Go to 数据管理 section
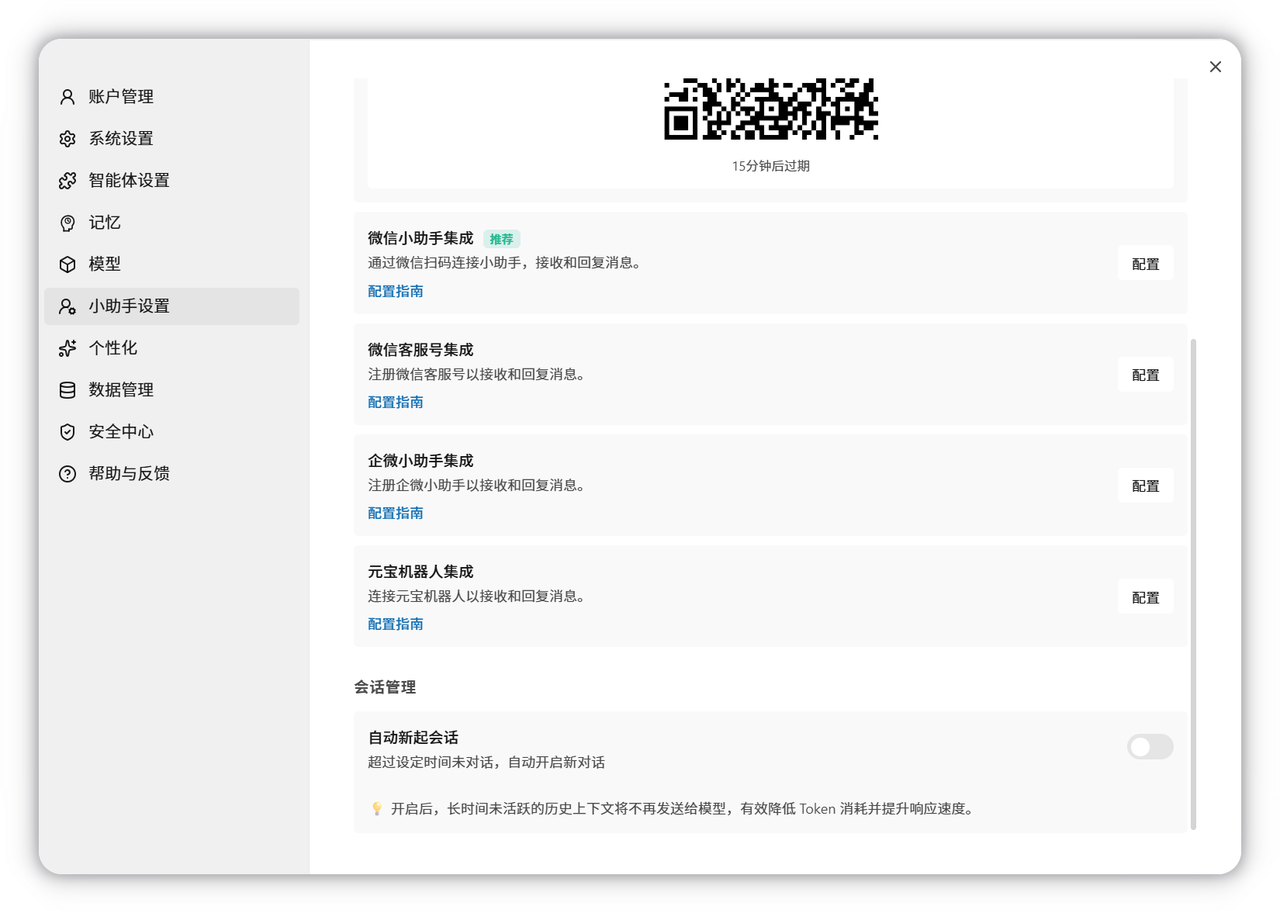Screen dimensions: 1280x913 (172, 390)
